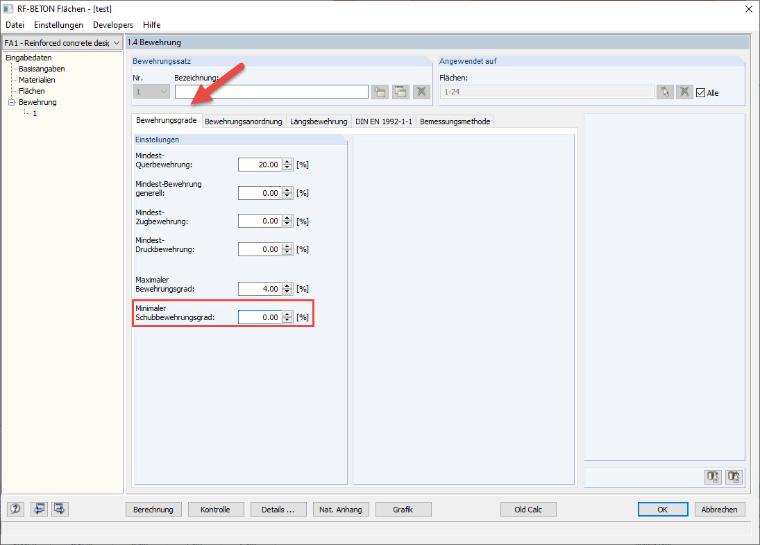The width and height of the screenshot is (760, 545).
Task: Delete current Bewehrungssatz with X icon
Action: tap(422, 92)
